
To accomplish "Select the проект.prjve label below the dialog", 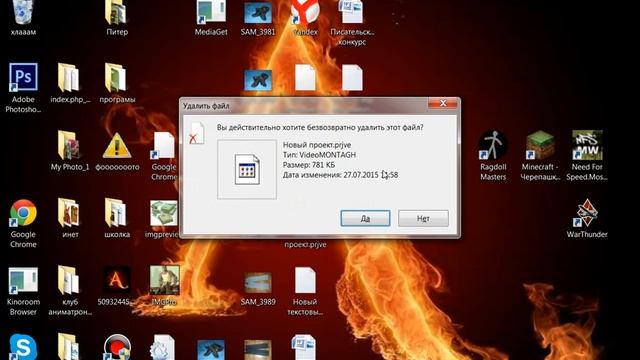I will [305, 244].
